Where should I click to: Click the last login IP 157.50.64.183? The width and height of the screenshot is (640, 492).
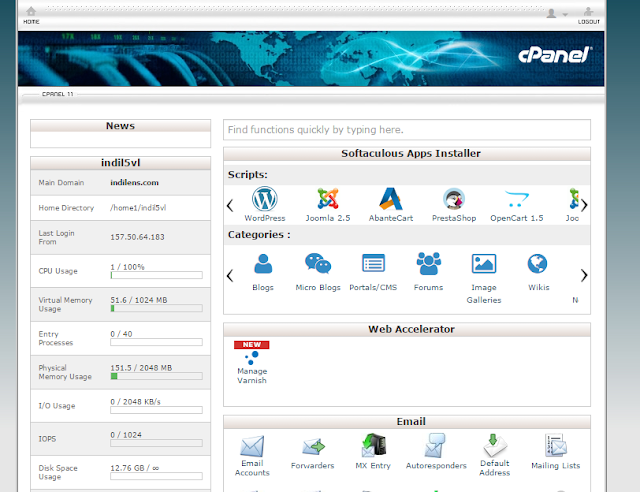click(137, 237)
